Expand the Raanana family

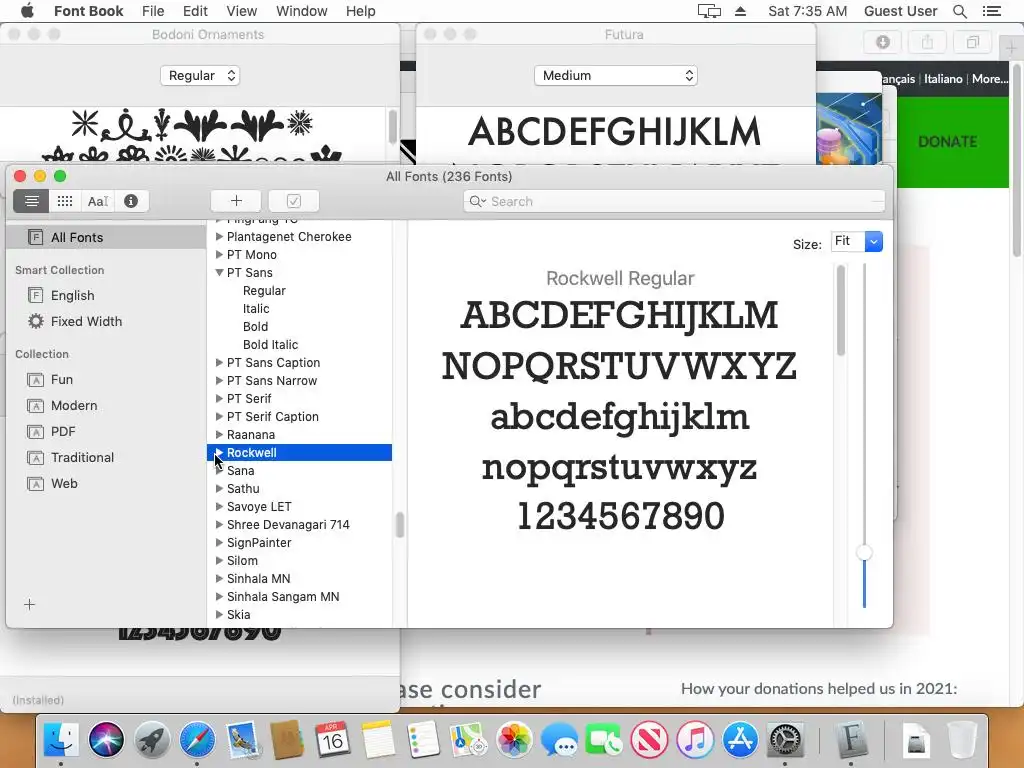coord(219,434)
